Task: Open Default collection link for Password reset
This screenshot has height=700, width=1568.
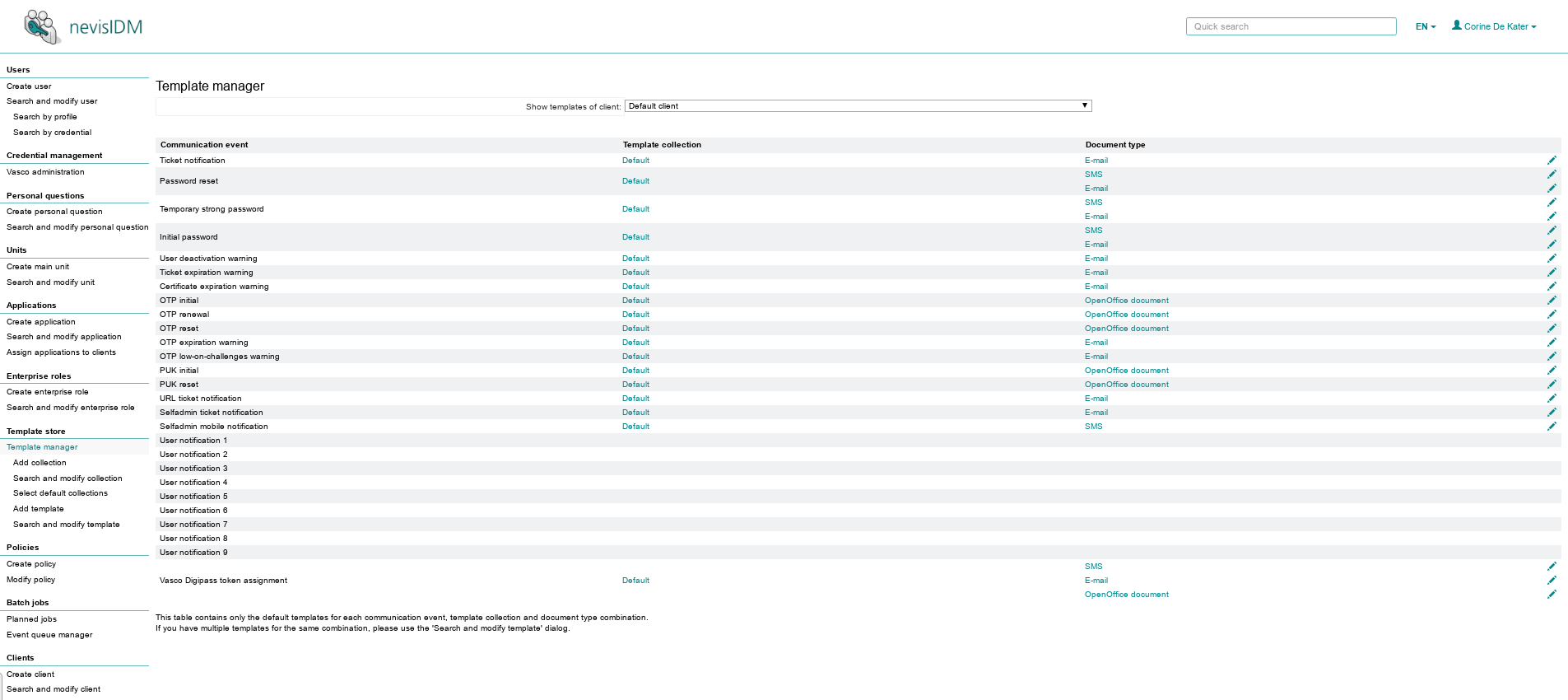Action: pyautogui.click(x=635, y=181)
